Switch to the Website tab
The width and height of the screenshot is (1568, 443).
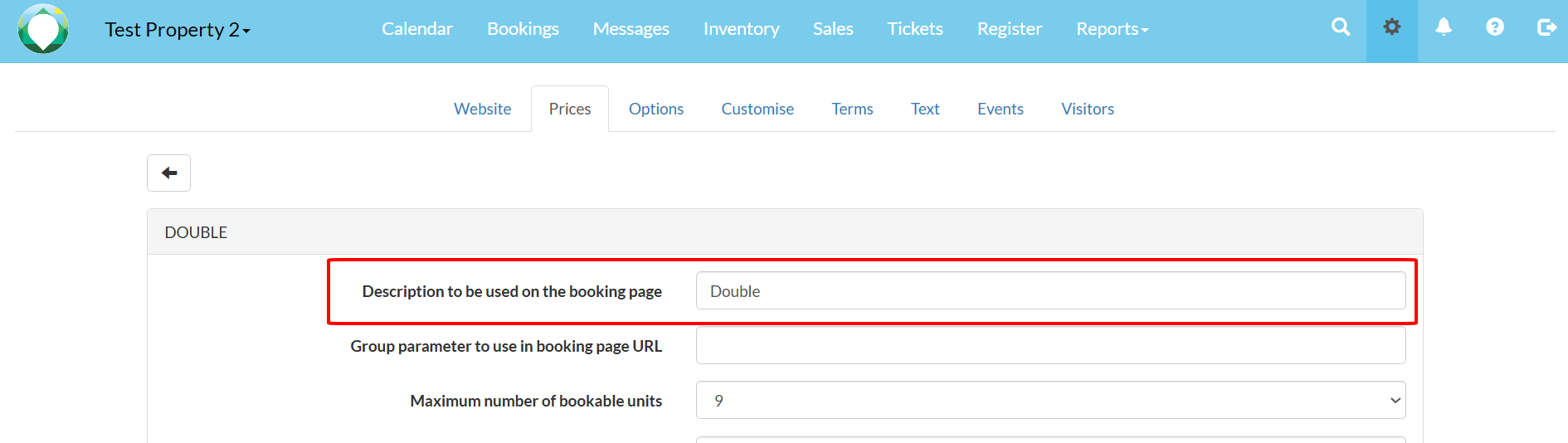click(482, 109)
